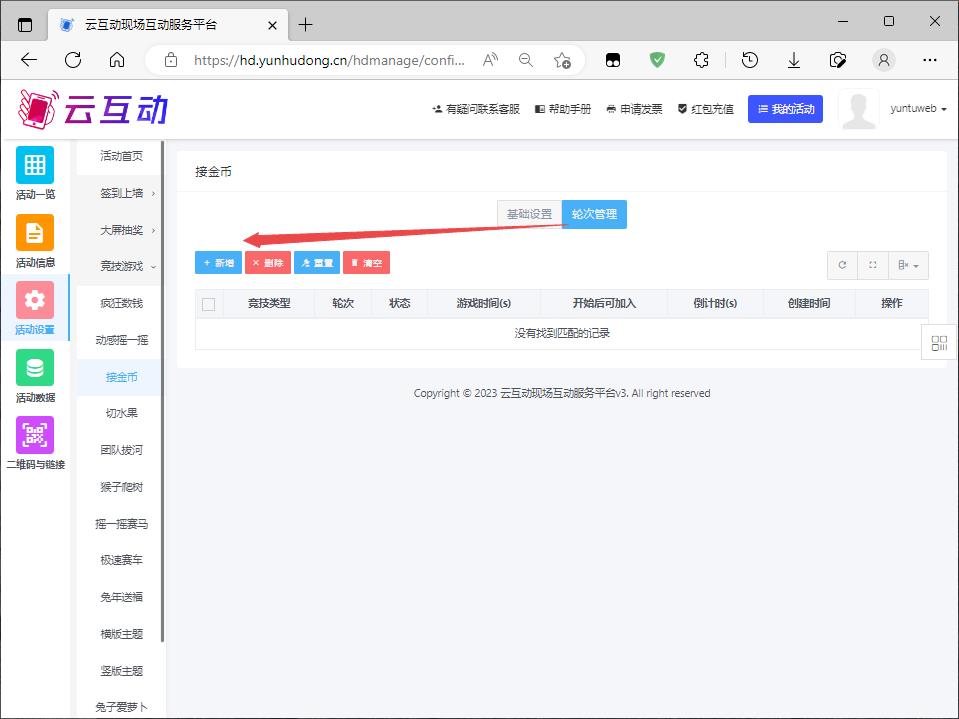Click the side menu scrollbar
Image resolution: width=959 pixels, height=719 pixels.
pyautogui.click(x=163, y=391)
